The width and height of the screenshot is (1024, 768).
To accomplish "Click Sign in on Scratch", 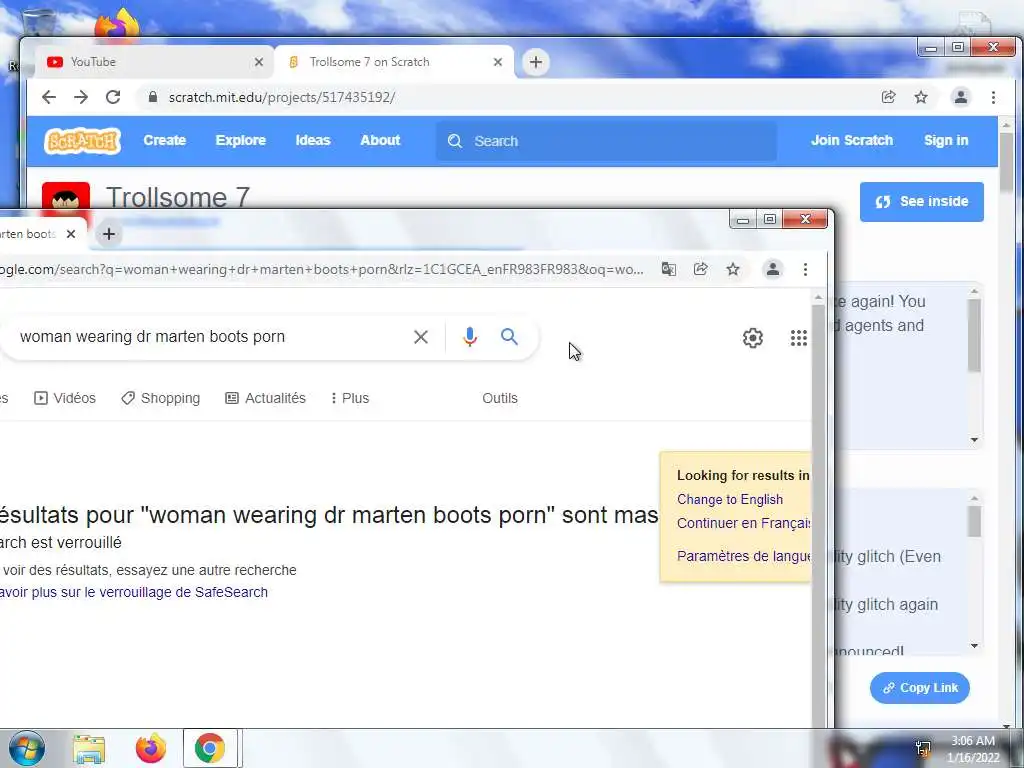I will coord(946,140).
